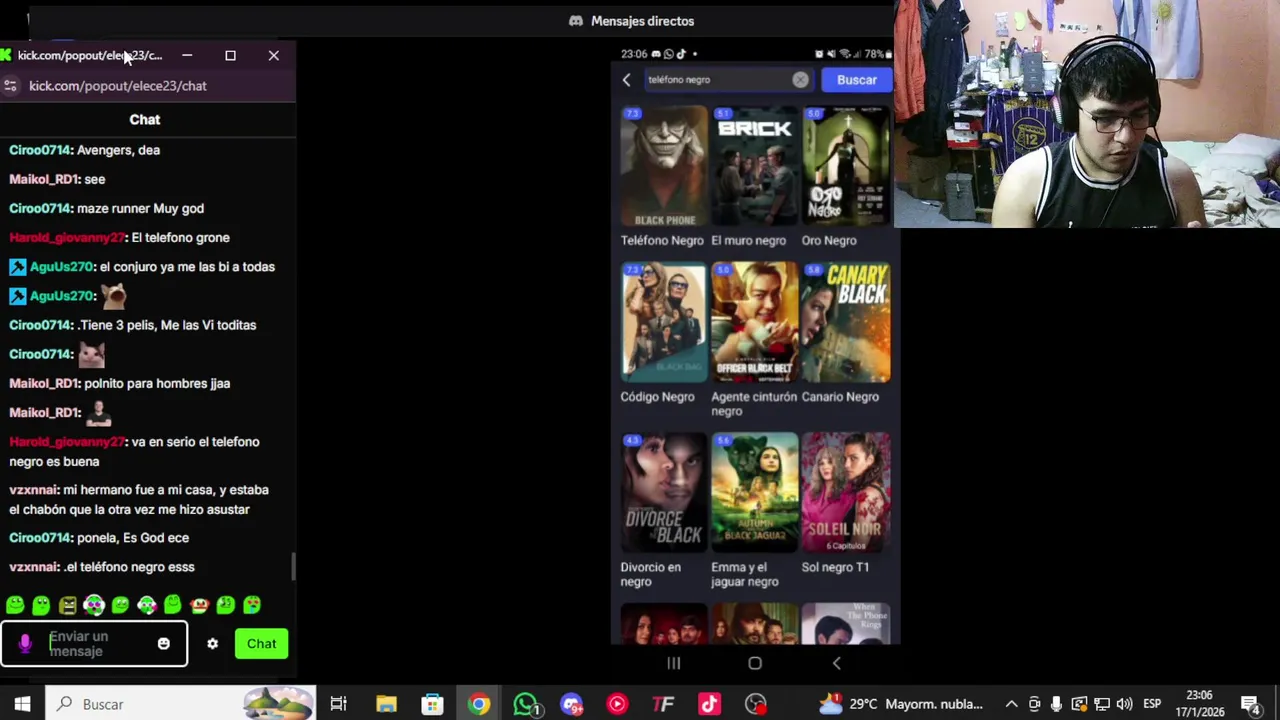Open the Código Negro poster
The width and height of the screenshot is (1280, 720).
pos(663,324)
